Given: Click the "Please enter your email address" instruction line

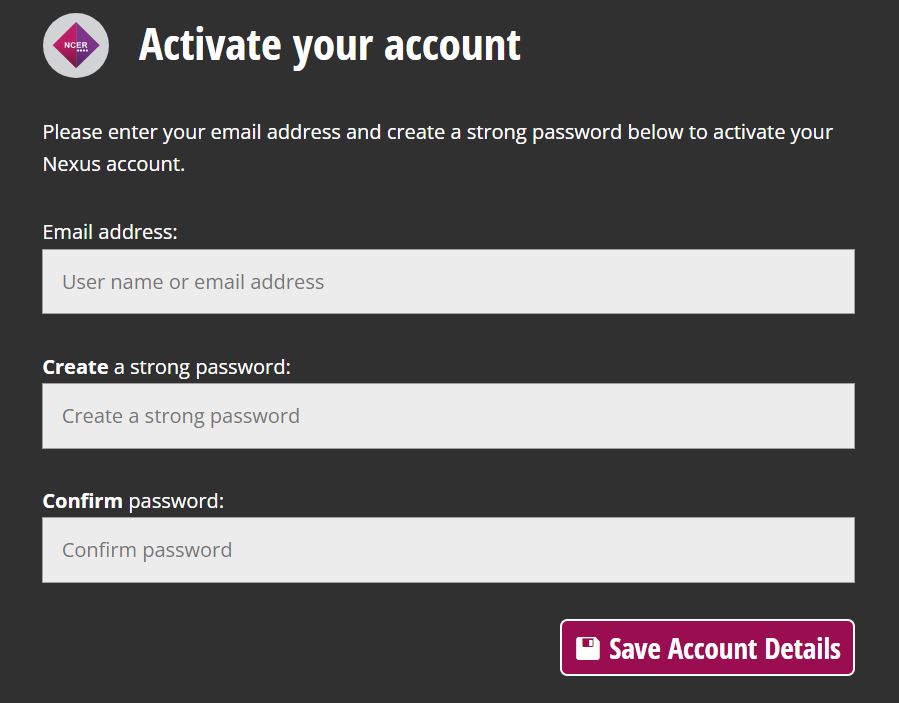Looking at the screenshot, I should point(437,132).
